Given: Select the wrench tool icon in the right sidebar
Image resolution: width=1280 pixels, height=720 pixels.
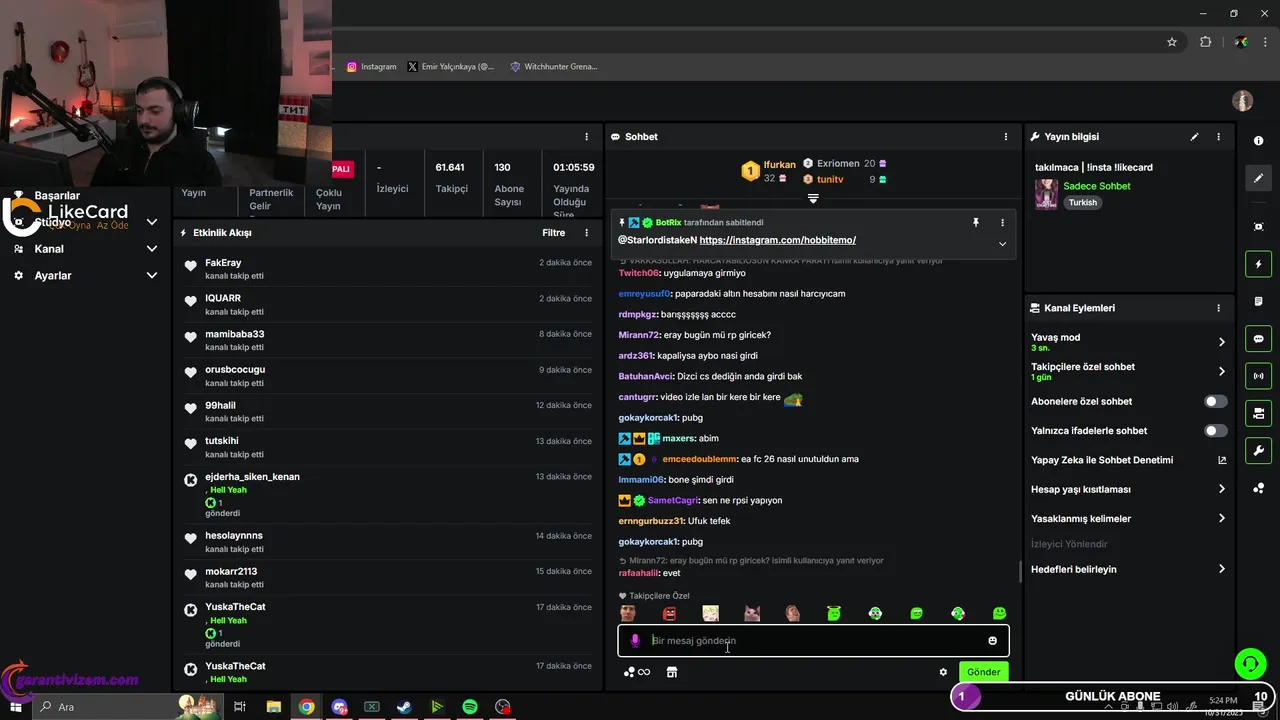Looking at the screenshot, I should pyautogui.click(x=1258, y=450).
